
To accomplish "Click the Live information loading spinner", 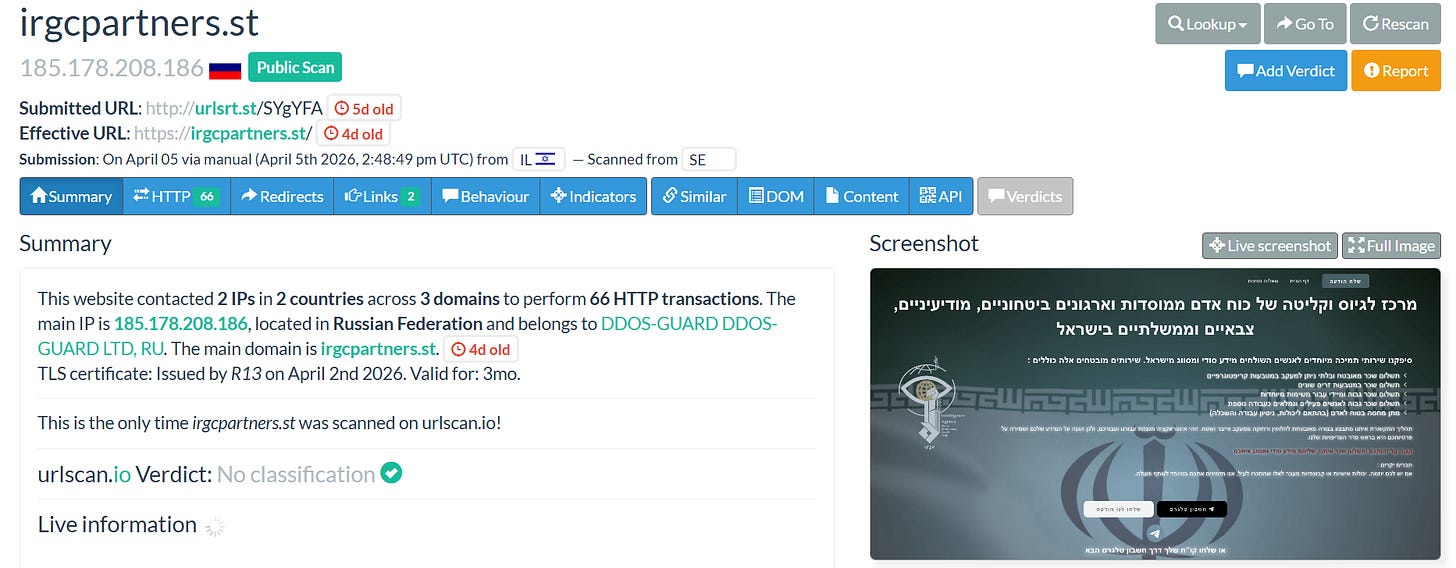I will pyautogui.click(x=215, y=527).
